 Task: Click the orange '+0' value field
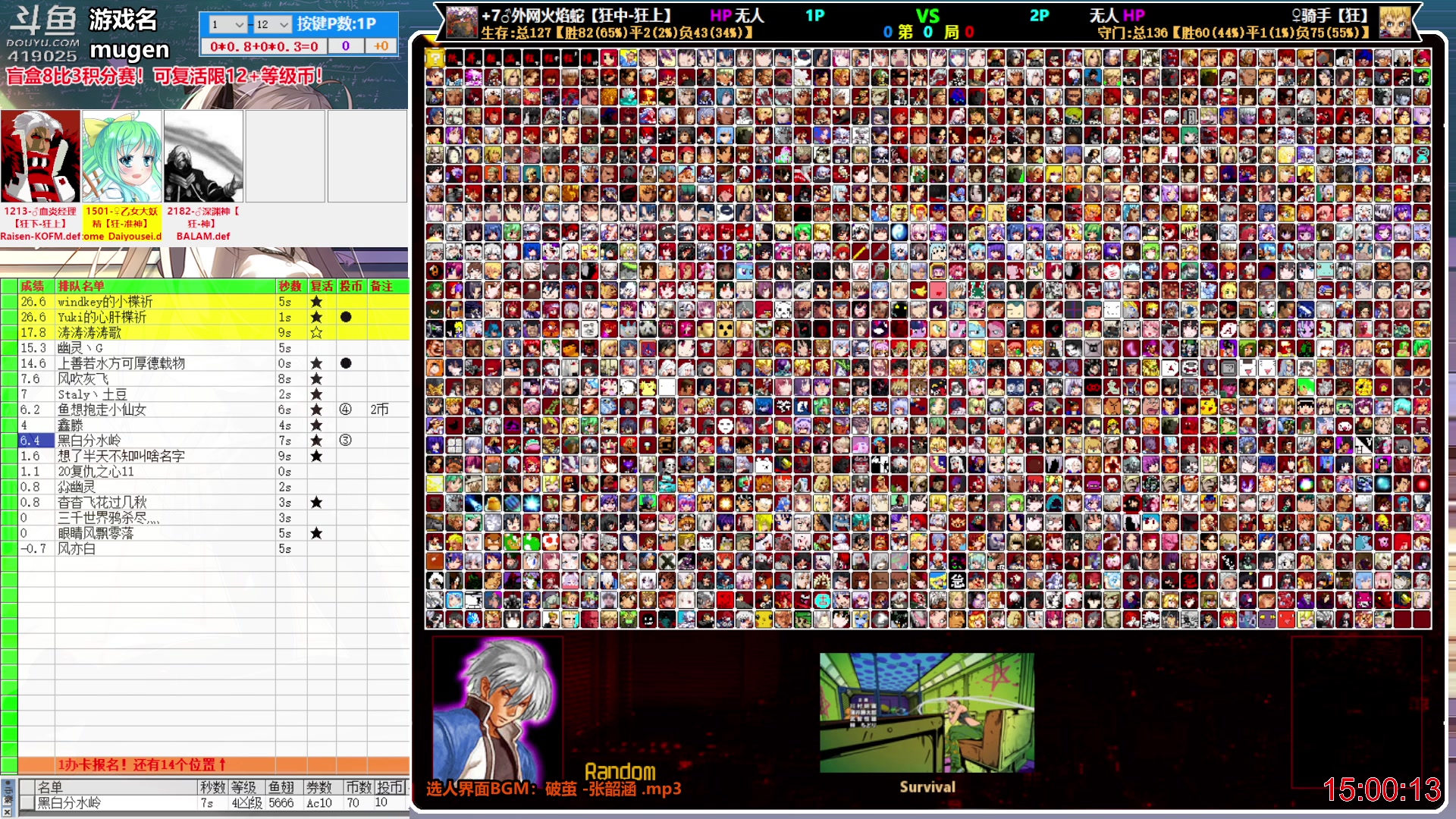click(x=381, y=46)
